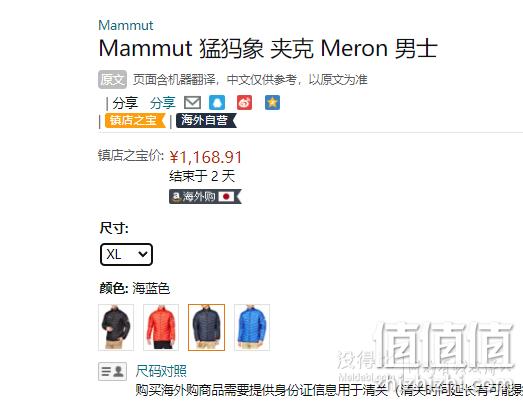Open the Mammut brand link

point(126,26)
